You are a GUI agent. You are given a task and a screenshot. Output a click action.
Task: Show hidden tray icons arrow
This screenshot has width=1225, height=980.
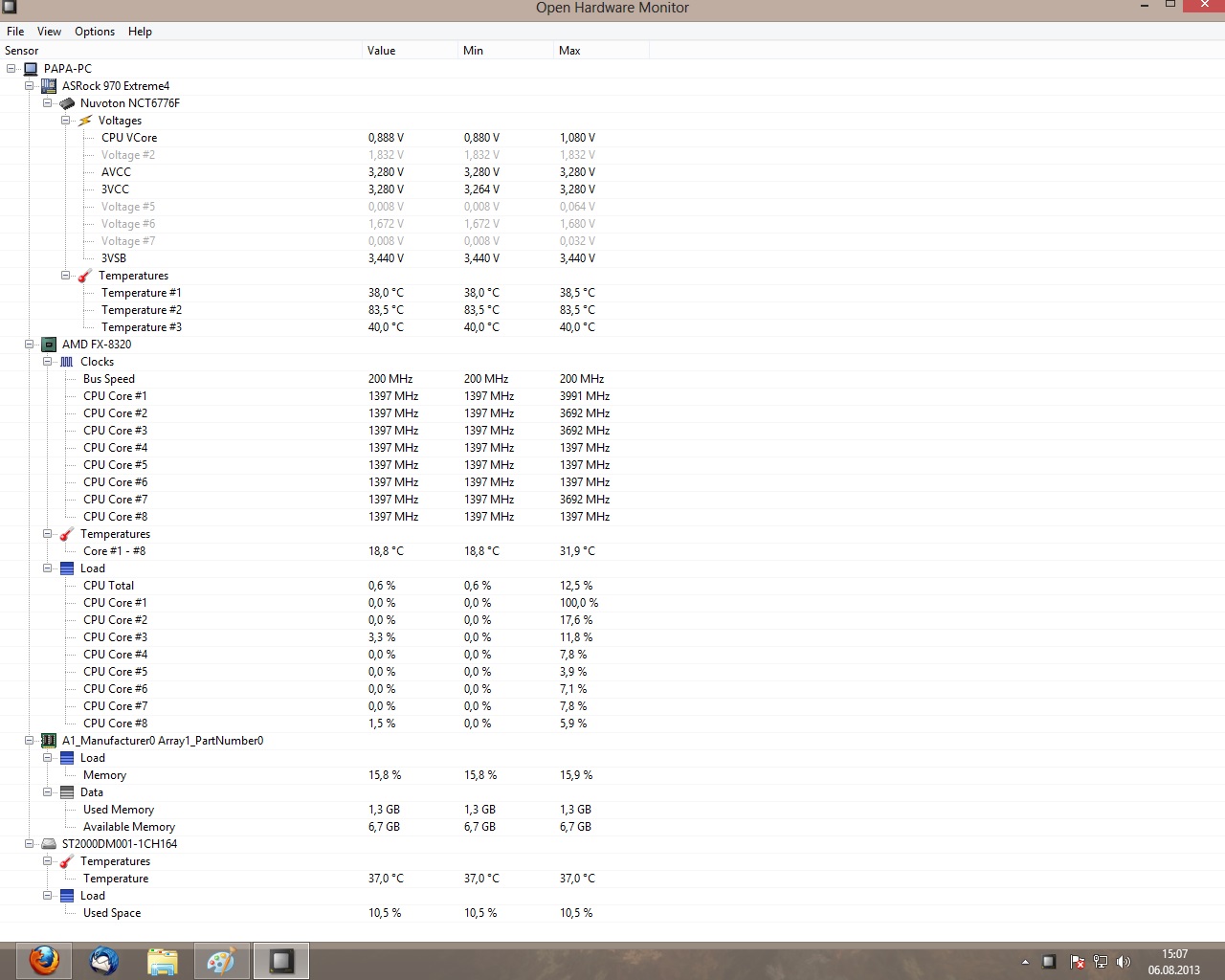[1025, 962]
